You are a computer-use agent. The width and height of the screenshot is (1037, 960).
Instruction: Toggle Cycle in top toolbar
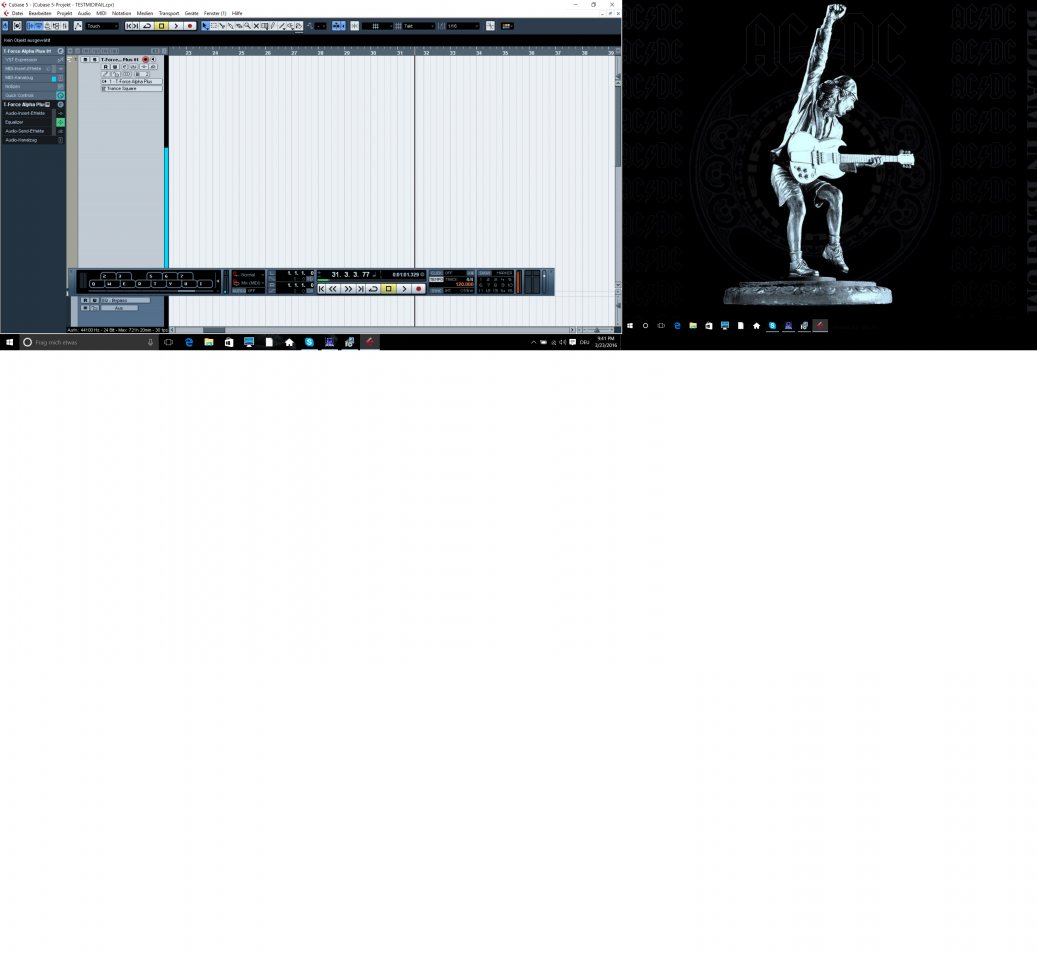coord(147,26)
